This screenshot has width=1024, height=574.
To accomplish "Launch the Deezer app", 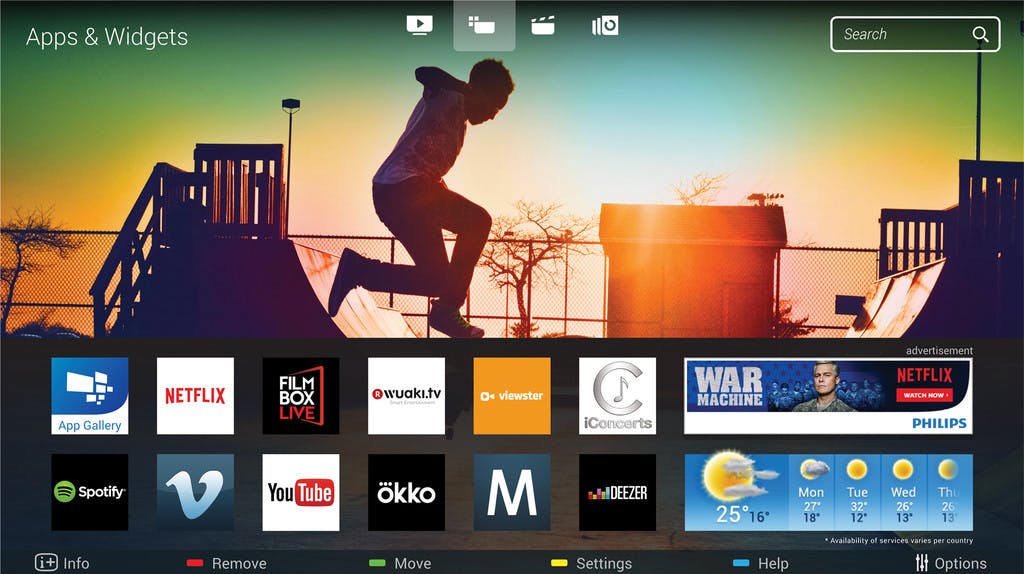I will (x=617, y=492).
